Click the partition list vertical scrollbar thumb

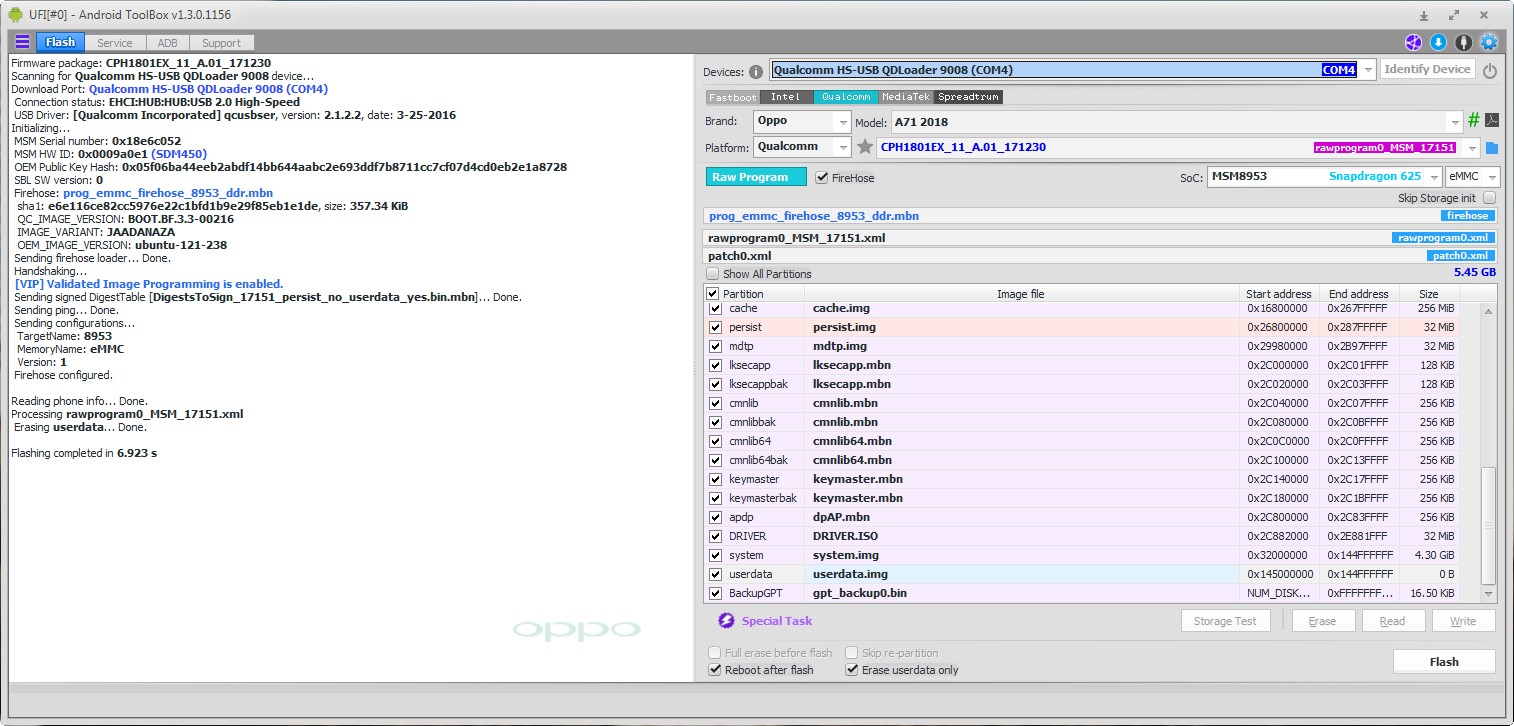pos(1488,526)
